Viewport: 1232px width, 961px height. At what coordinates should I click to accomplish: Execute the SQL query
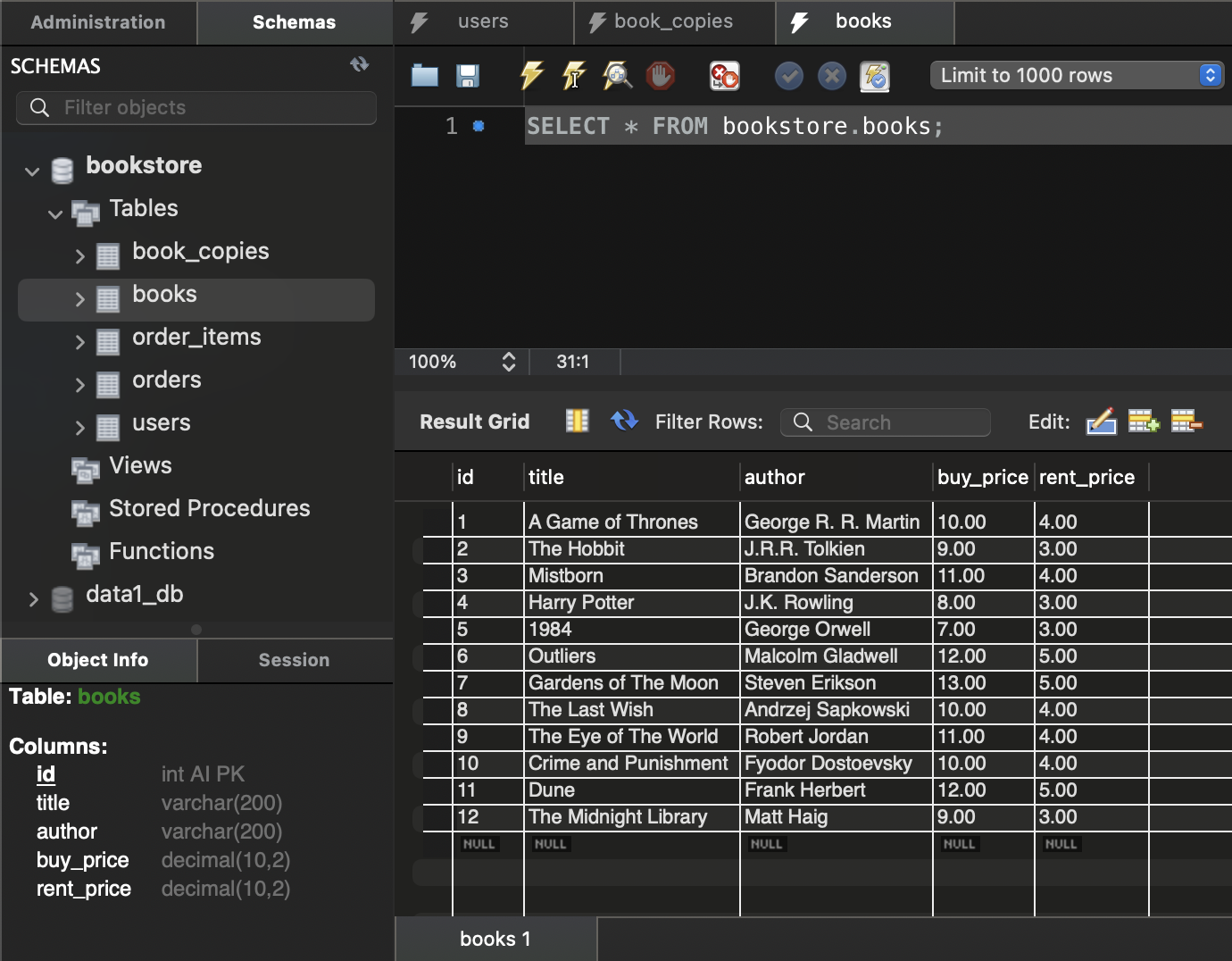pyautogui.click(x=531, y=76)
